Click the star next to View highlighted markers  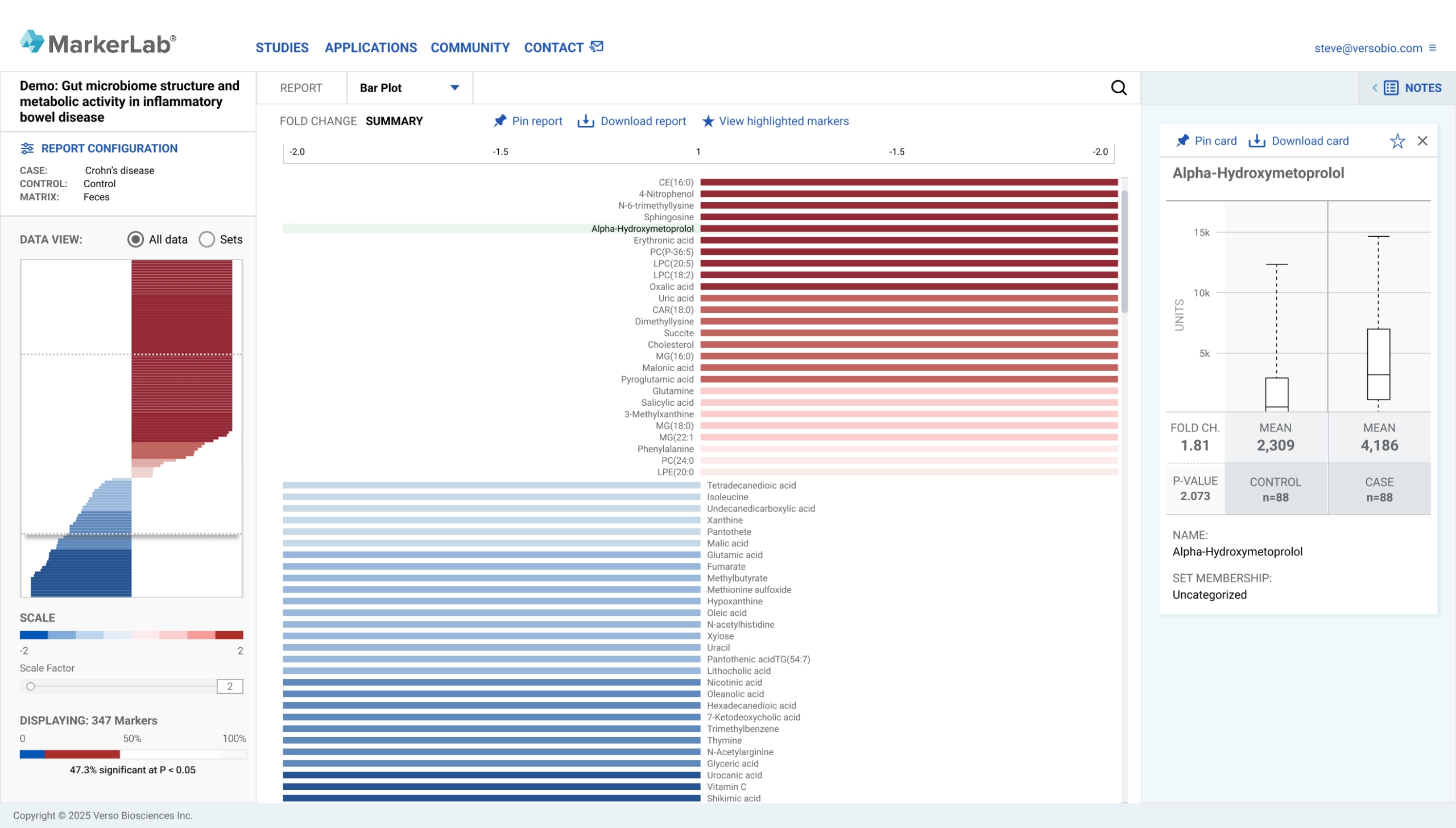point(708,121)
